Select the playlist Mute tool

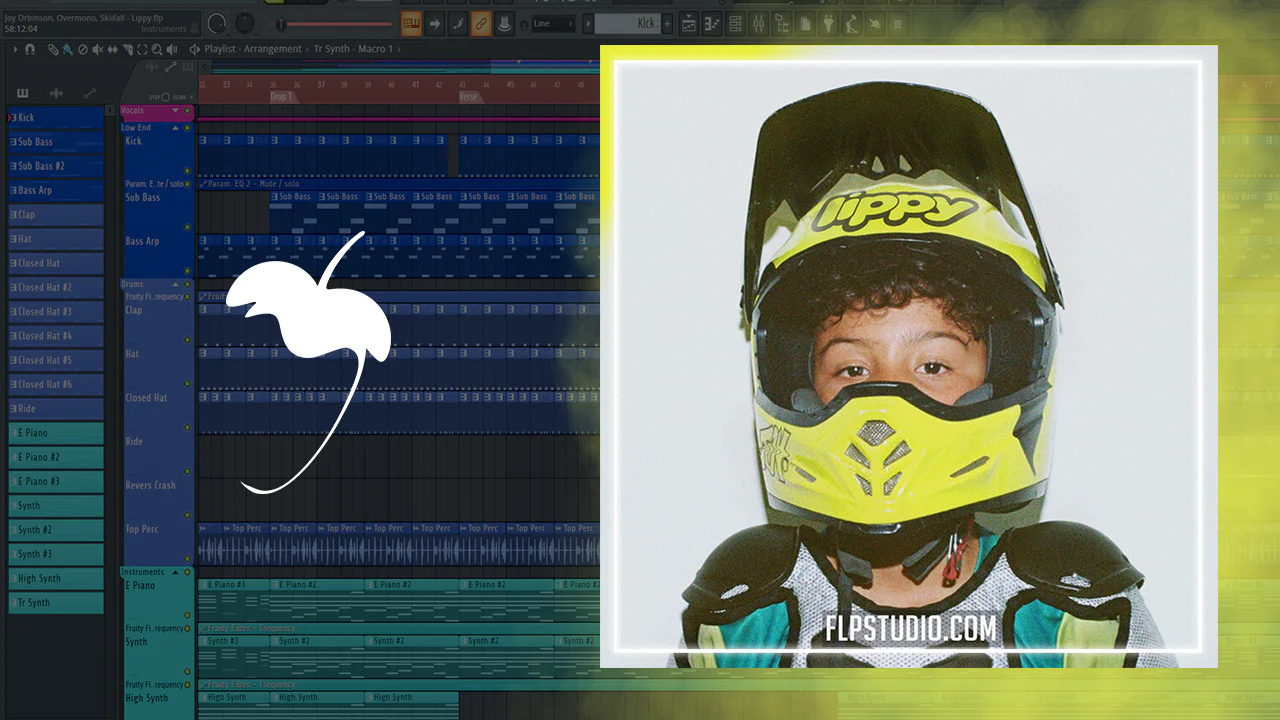[97, 49]
